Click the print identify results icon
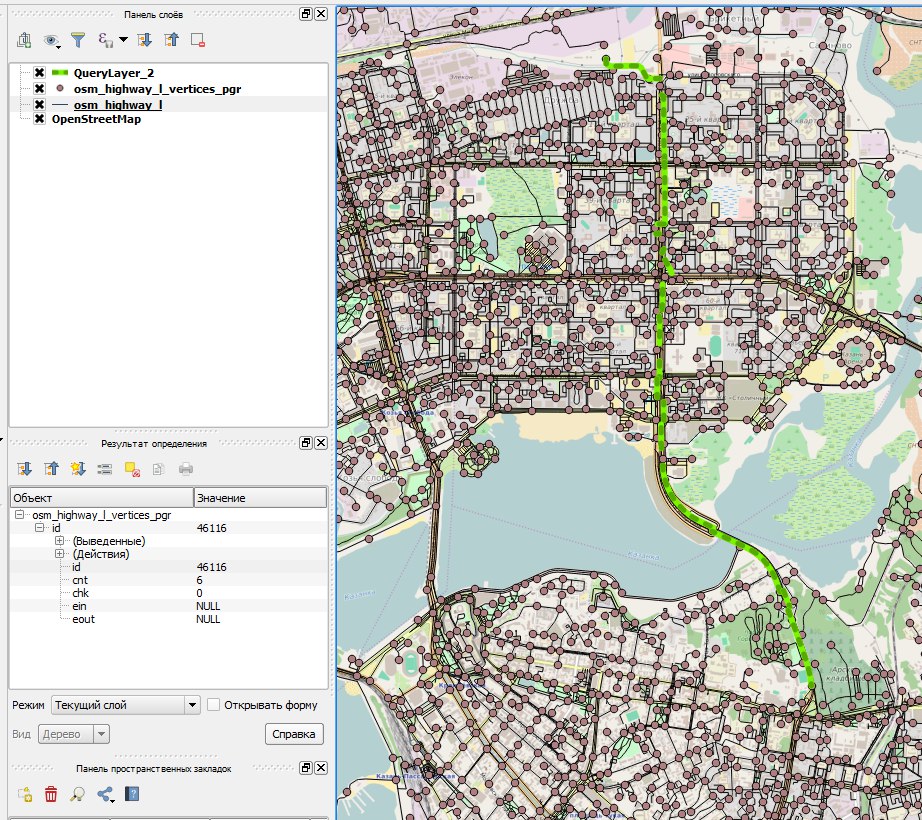Screen dimensions: 922x820 (x=186, y=469)
